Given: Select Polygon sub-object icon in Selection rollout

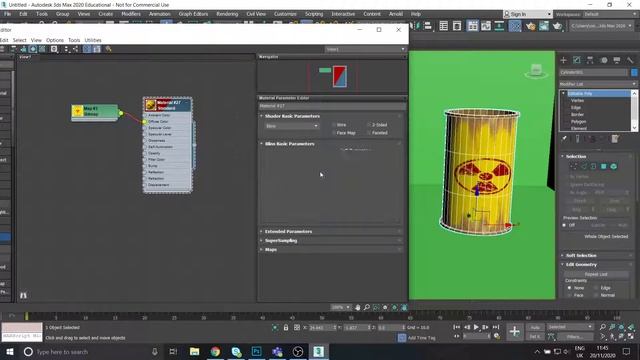Looking at the screenshot, I should coord(604,167).
